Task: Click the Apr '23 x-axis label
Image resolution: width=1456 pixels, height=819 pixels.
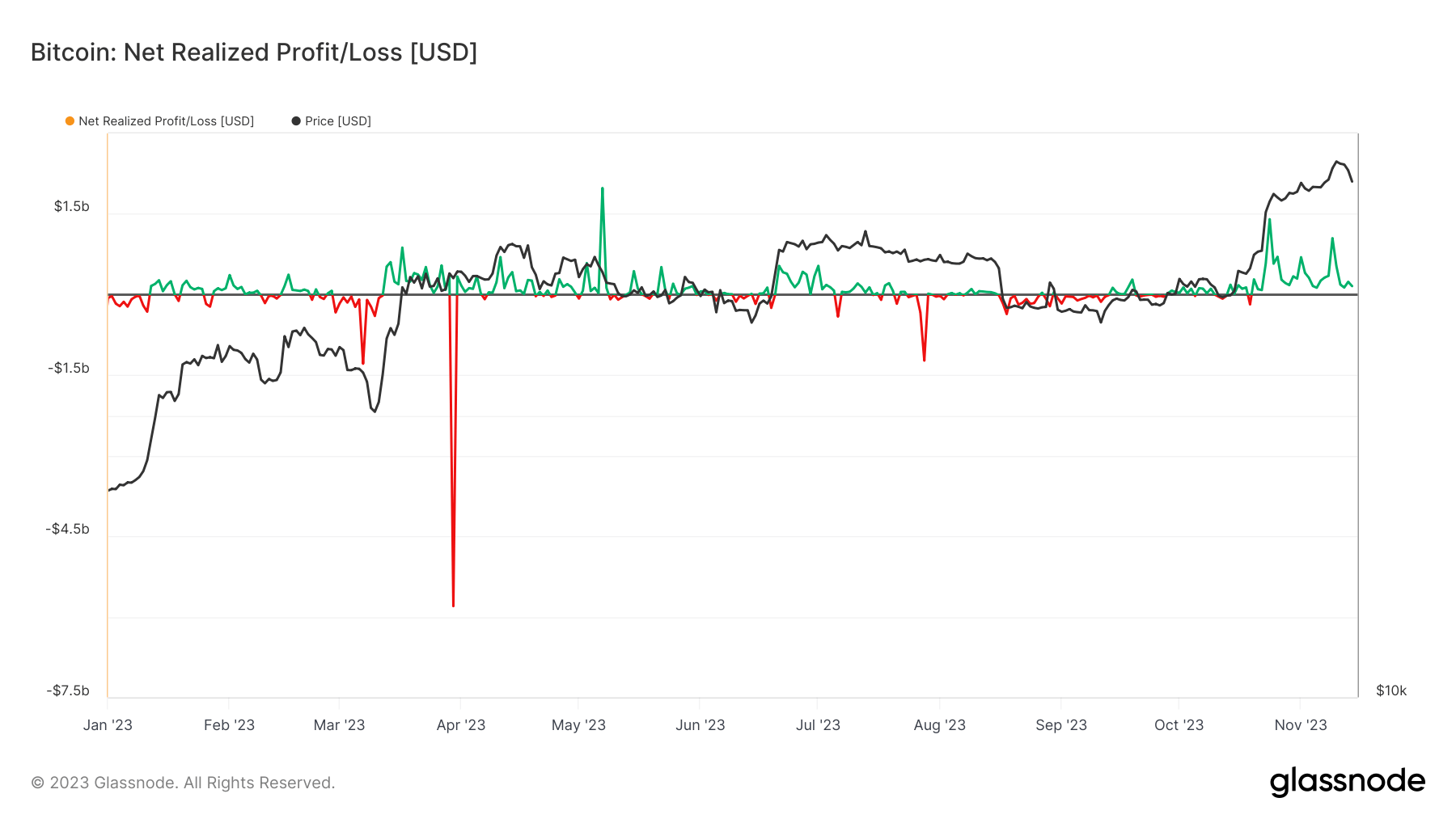Action: click(x=461, y=725)
